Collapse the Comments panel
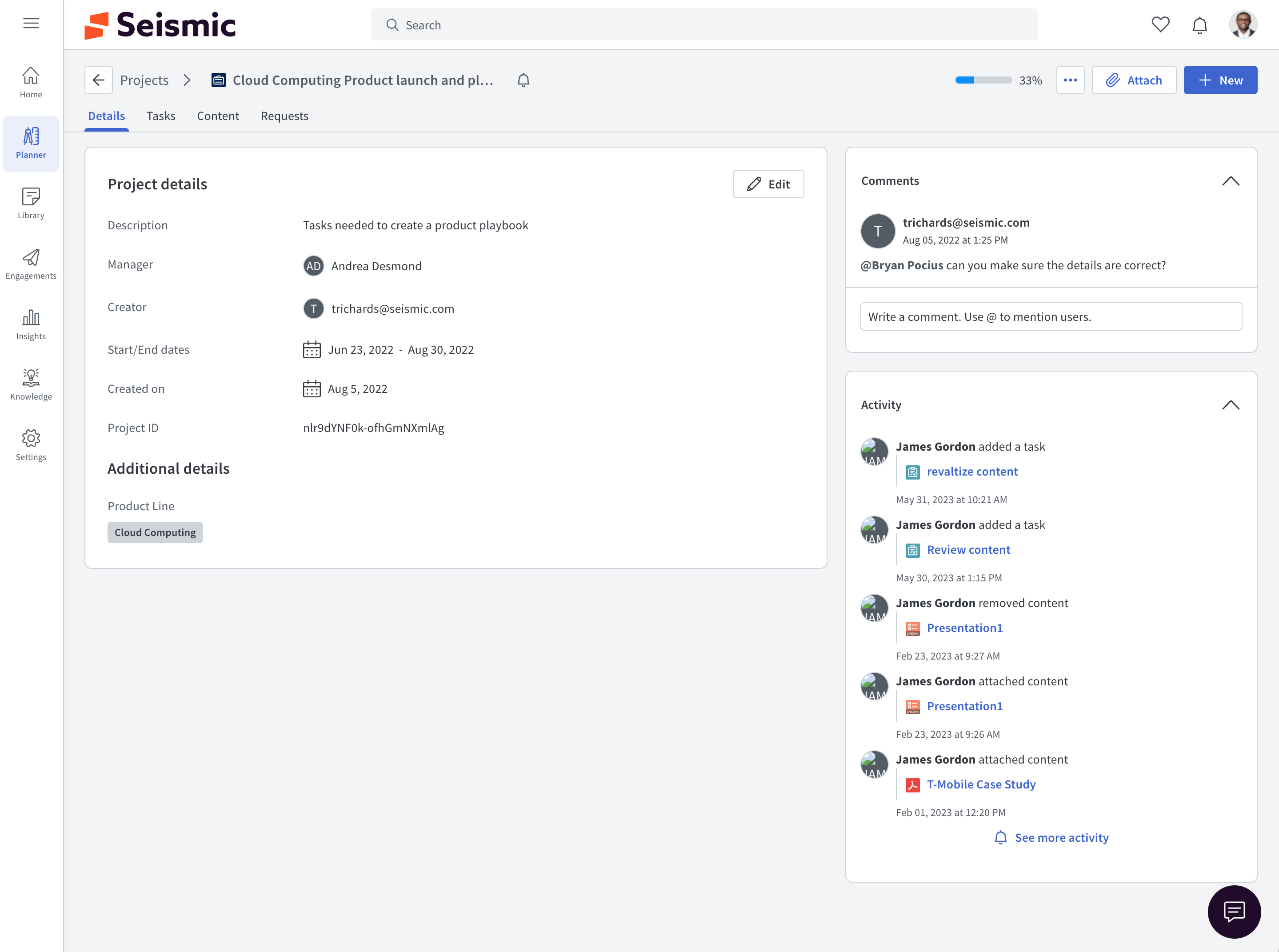The height and width of the screenshot is (952, 1279). click(x=1231, y=181)
